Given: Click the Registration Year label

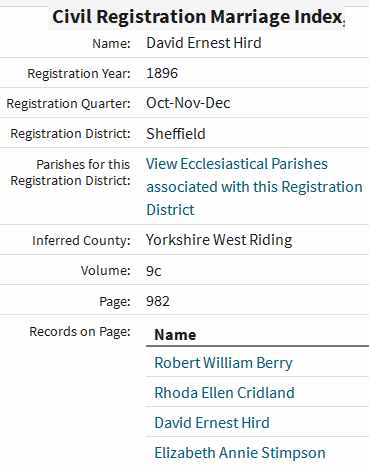Looking at the screenshot, I should pyautogui.click(x=79, y=74).
